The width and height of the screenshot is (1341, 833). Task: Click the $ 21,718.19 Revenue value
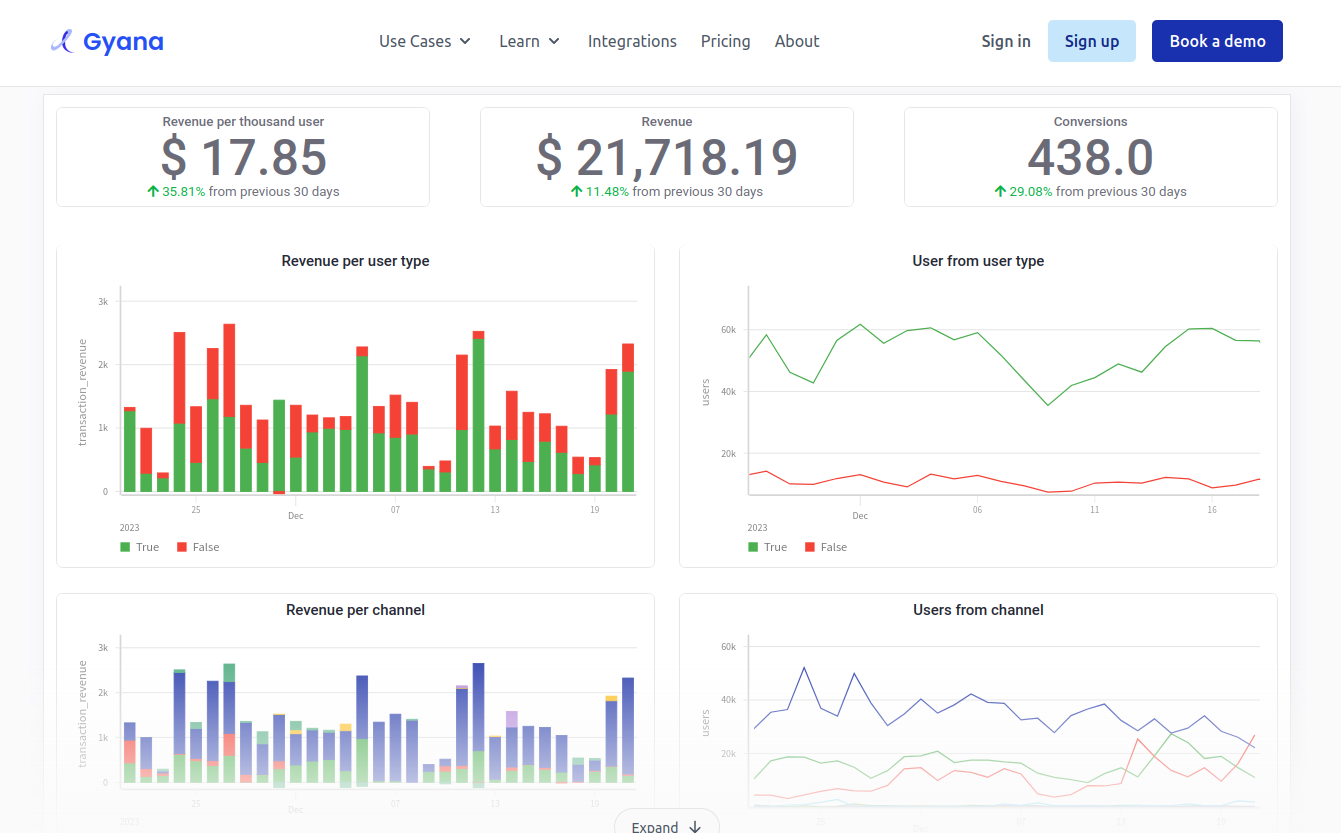[x=667, y=157]
